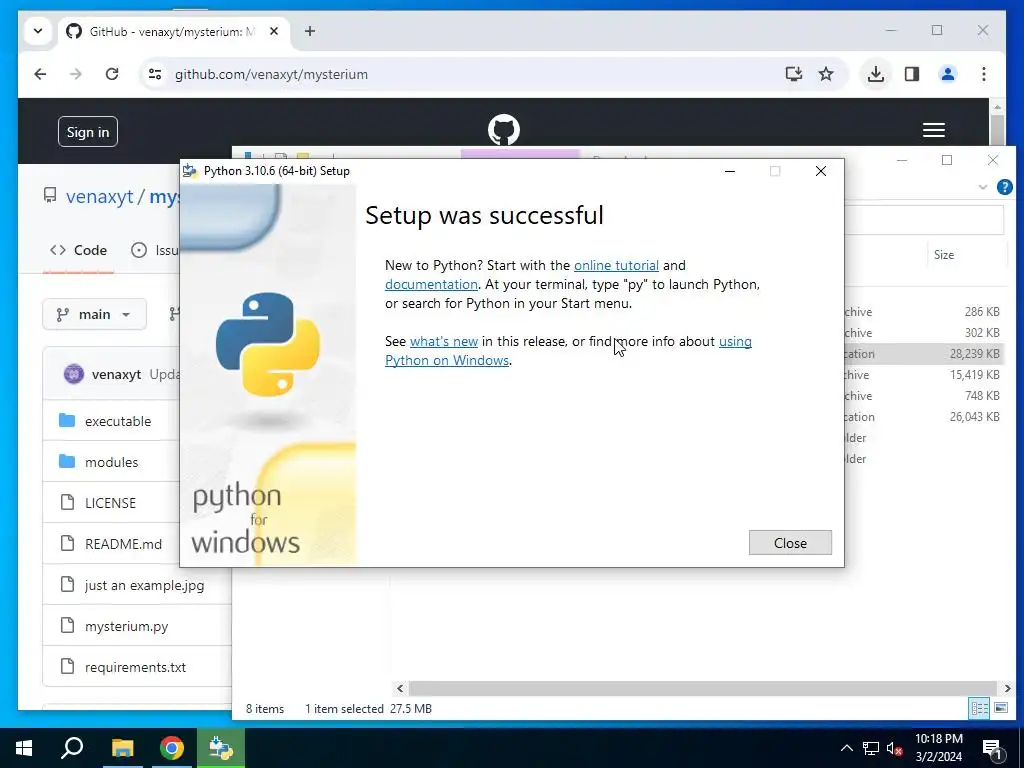
Task: Toggle Chrome side panel
Action: tap(912, 74)
